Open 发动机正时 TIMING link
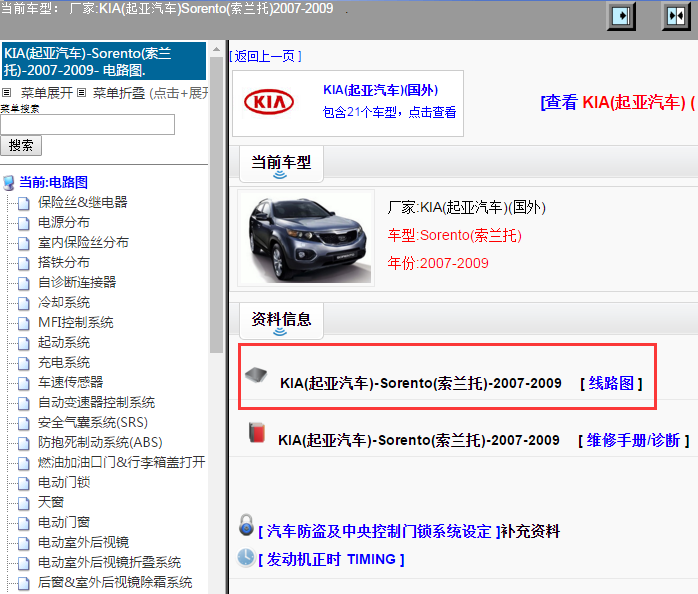Image resolution: width=698 pixels, height=594 pixels. 331,559
